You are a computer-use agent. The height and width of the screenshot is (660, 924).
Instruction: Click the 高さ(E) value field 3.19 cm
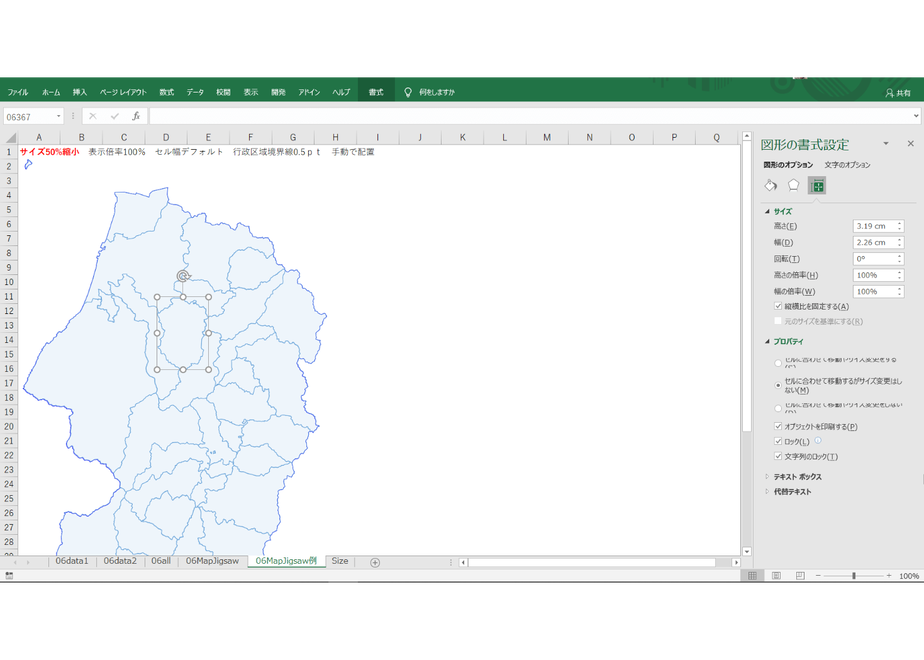[874, 226]
